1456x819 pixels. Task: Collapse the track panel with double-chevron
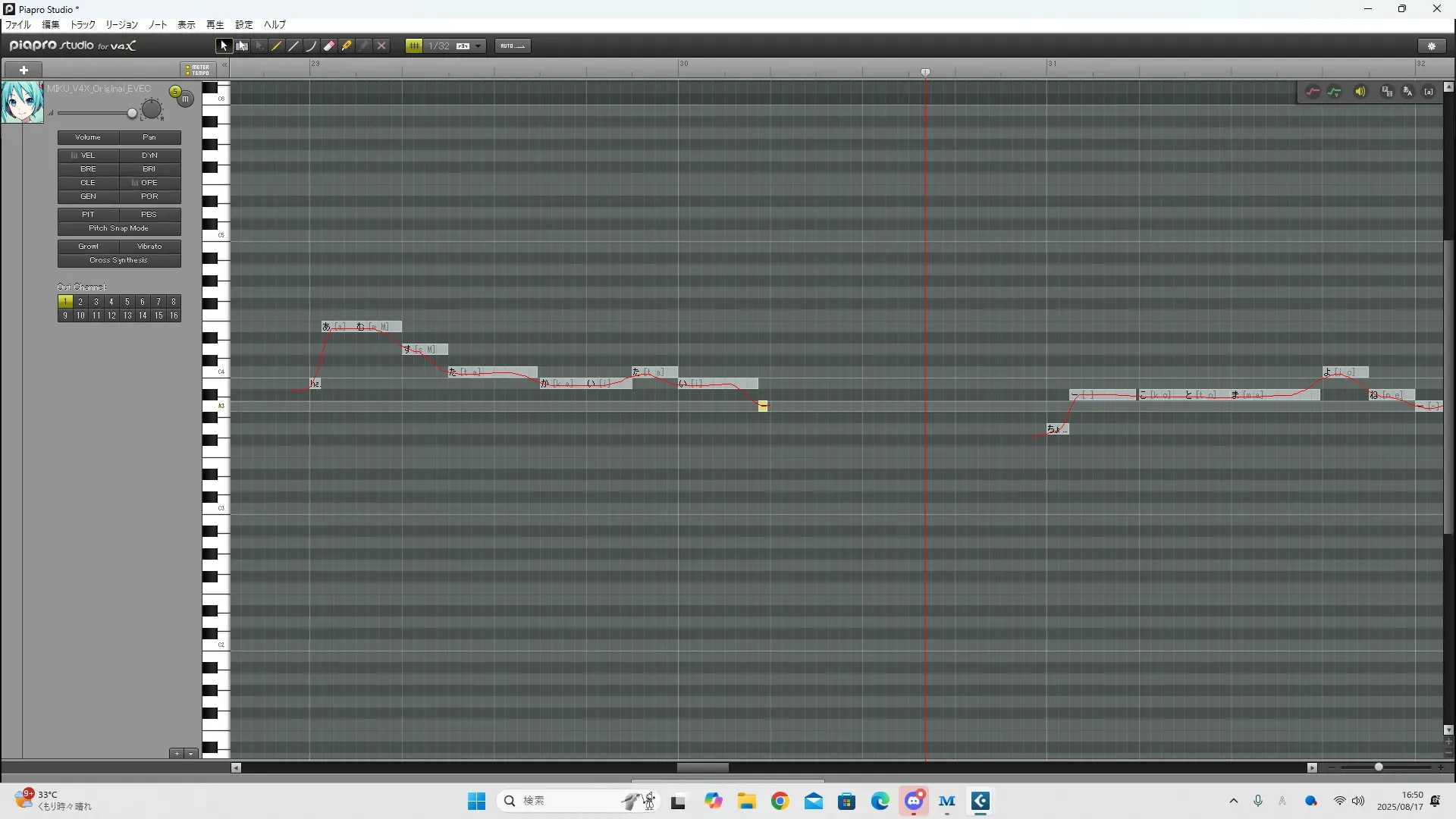[224, 66]
